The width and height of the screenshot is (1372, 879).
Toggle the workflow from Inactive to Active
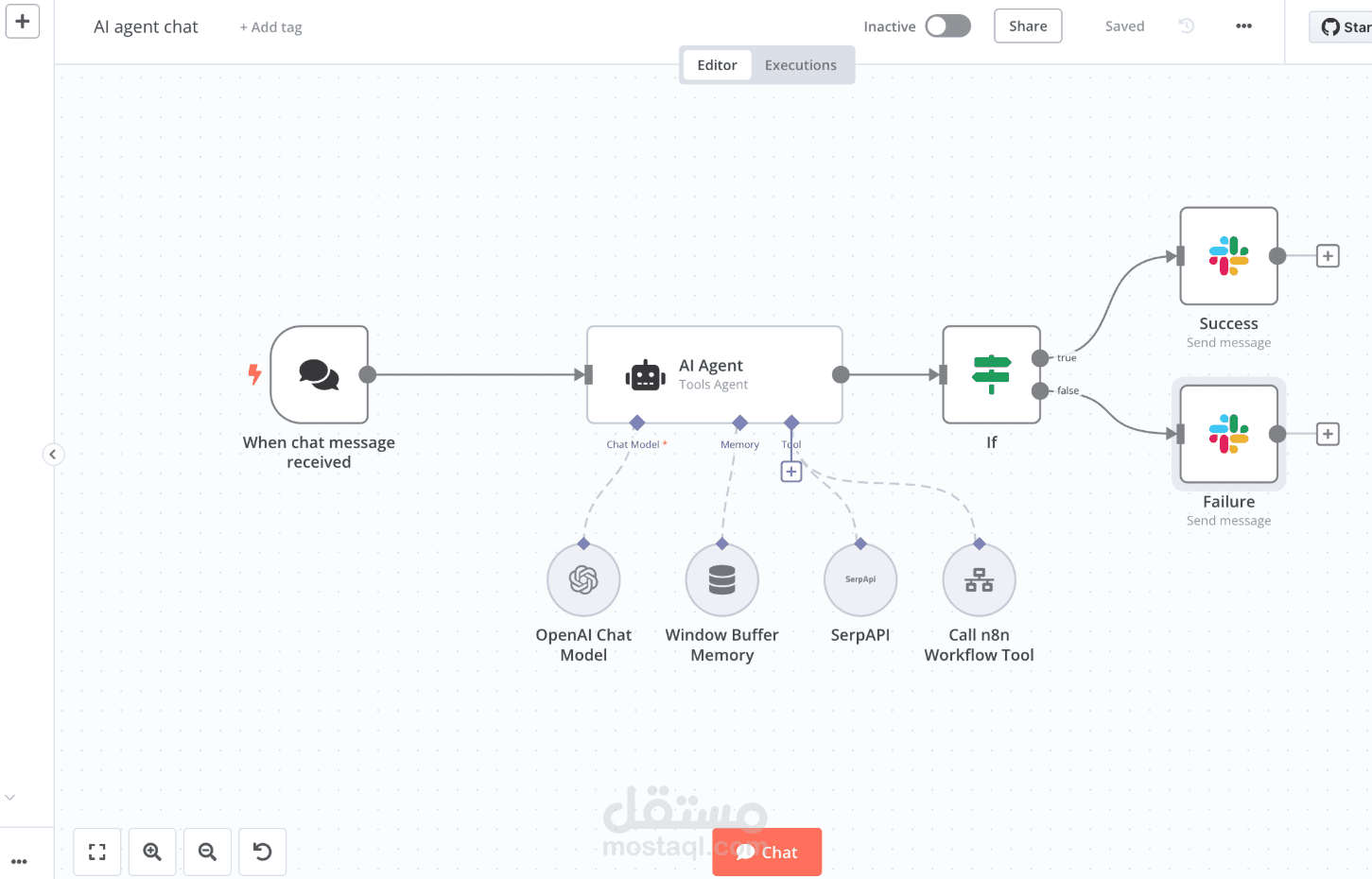[948, 26]
